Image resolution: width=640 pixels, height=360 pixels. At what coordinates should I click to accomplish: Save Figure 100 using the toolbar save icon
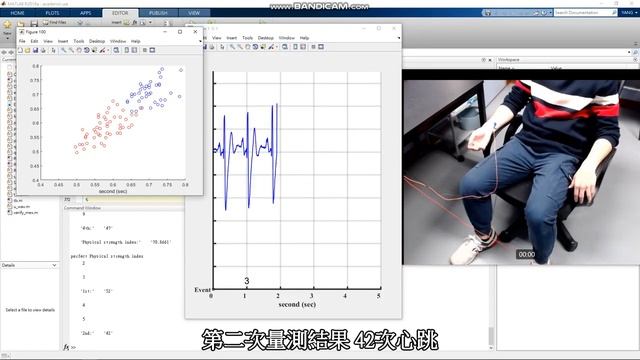pos(36,50)
